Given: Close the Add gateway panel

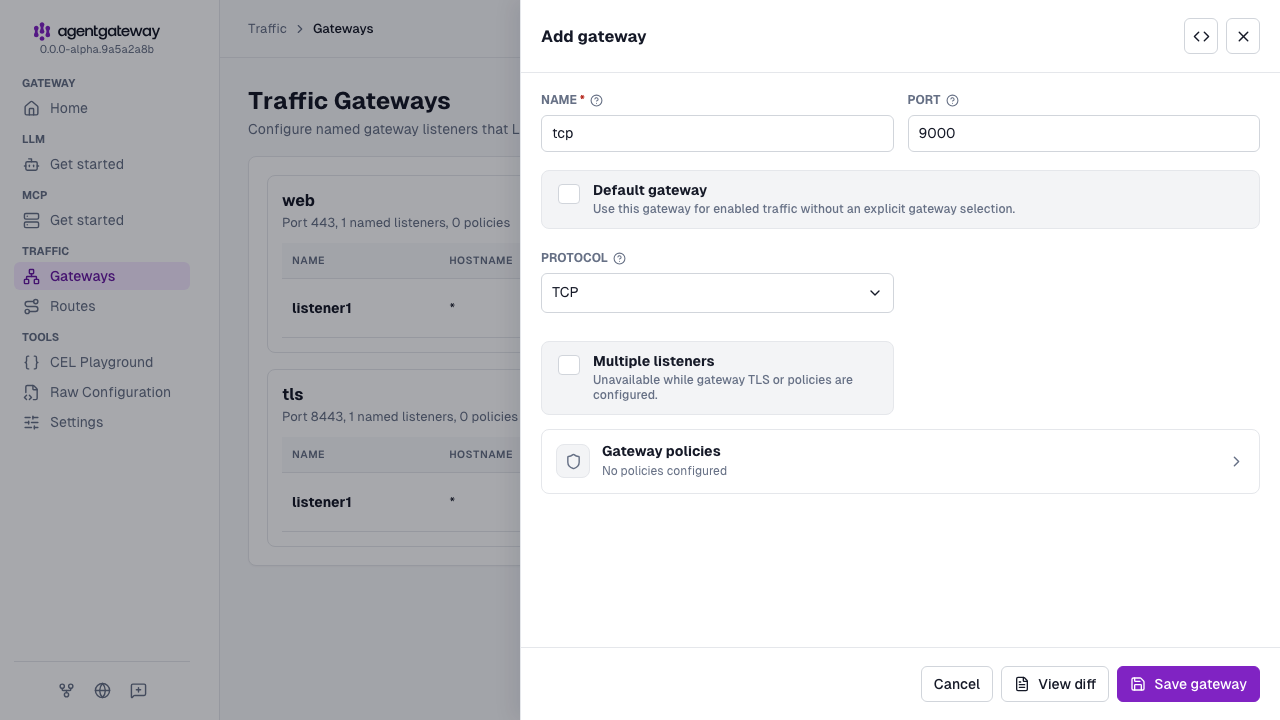Looking at the screenshot, I should coord(1243,36).
